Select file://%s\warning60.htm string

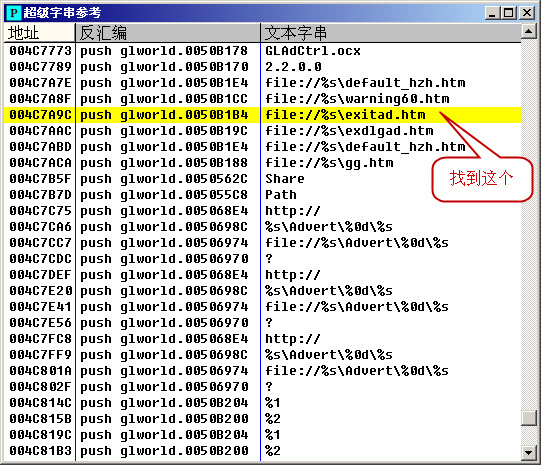pos(357,99)
